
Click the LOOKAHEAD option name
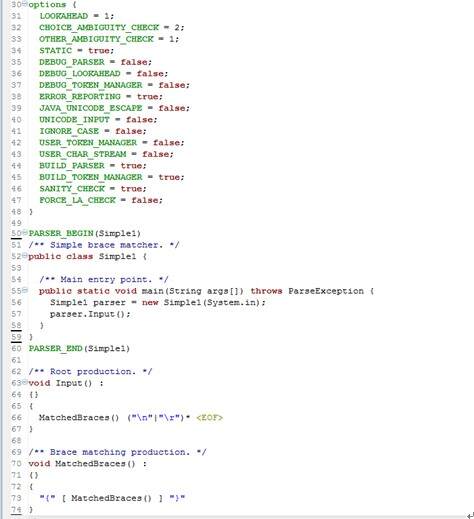click(x=64, y=16)
